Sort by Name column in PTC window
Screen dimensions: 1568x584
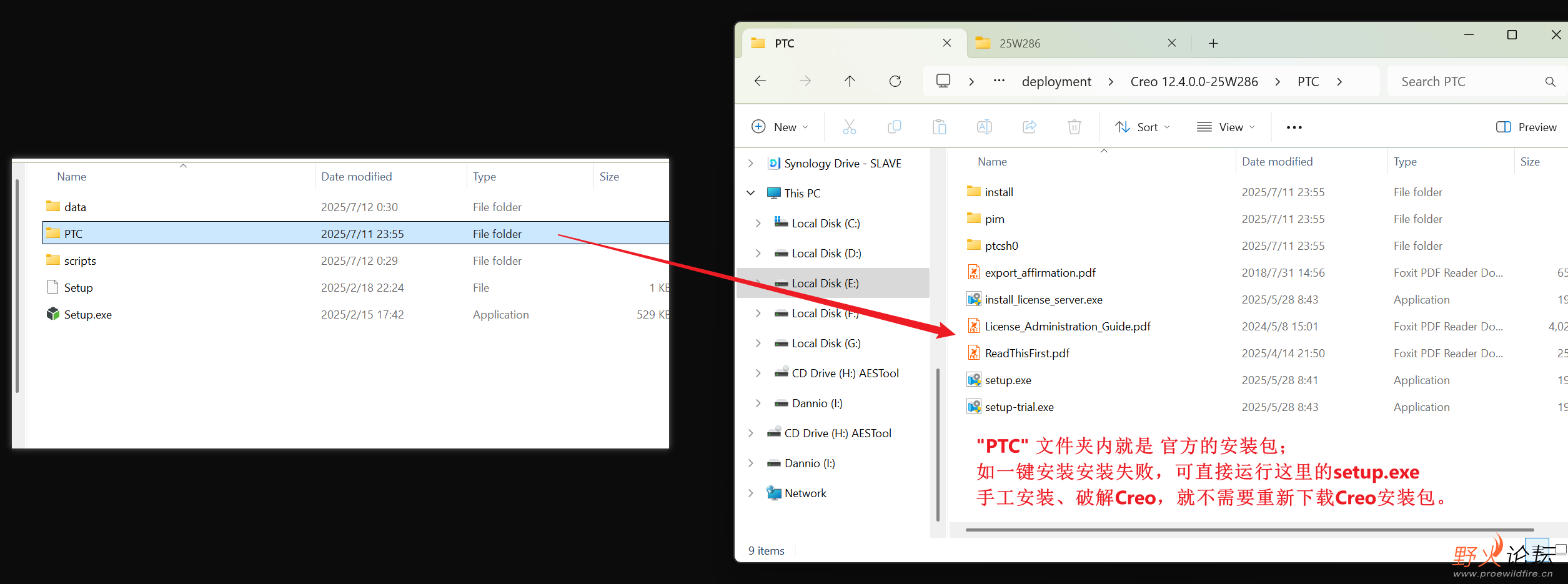coord(992,162)
